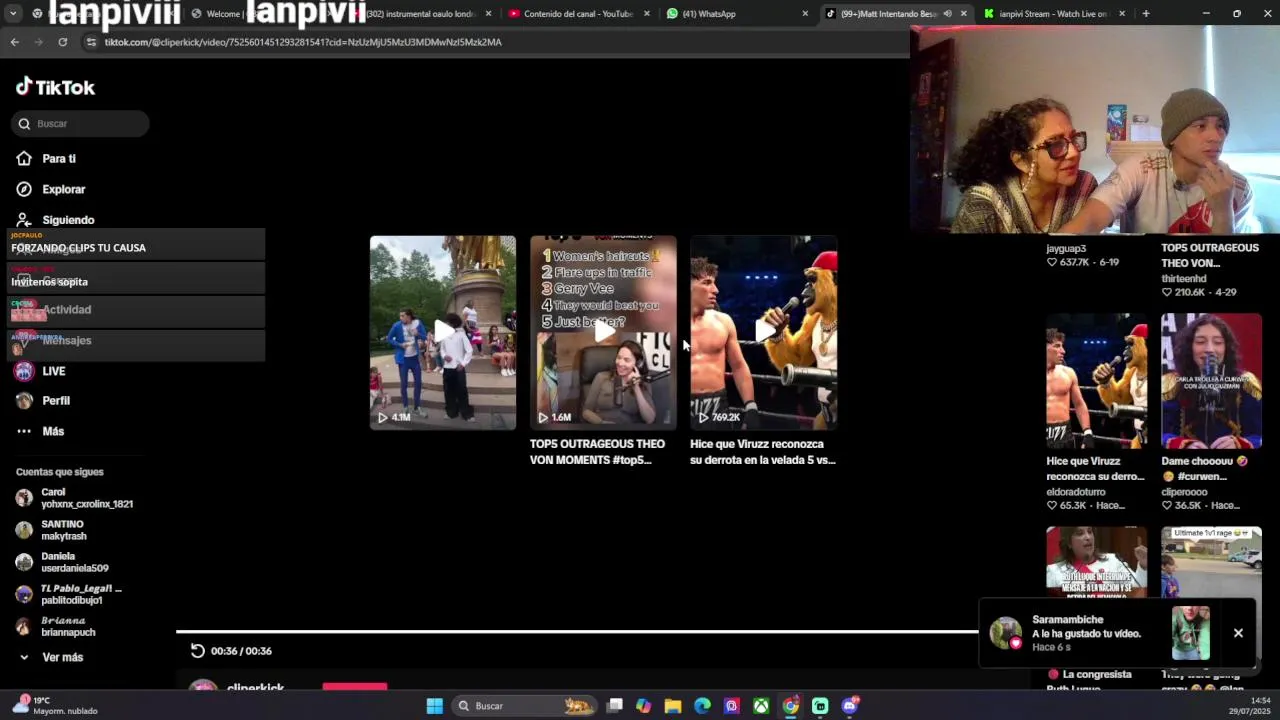
Task: Open the congresista video thumbnail in right column
Action: 1097,562
